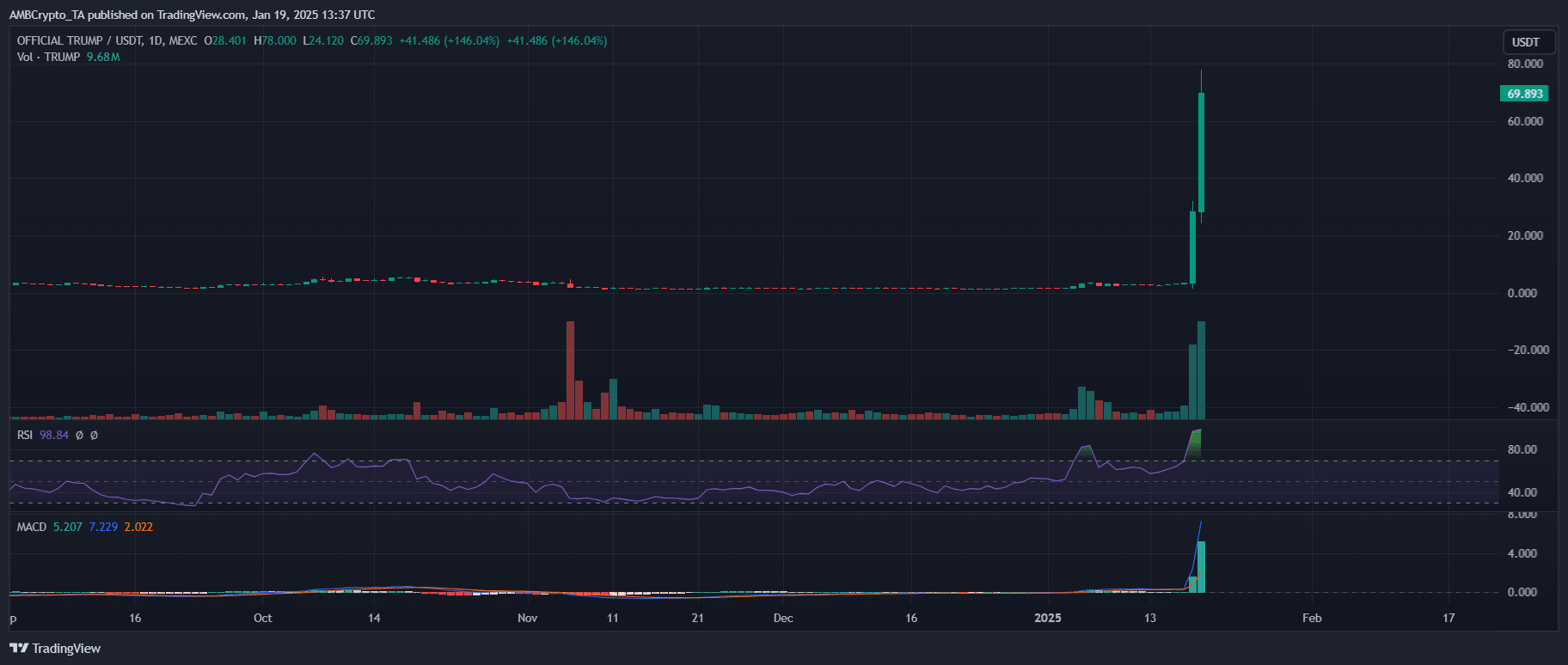Click the latest green MACD histogram bar
The width and height of the screenshot is (1568, 665).
[1201, 567]
